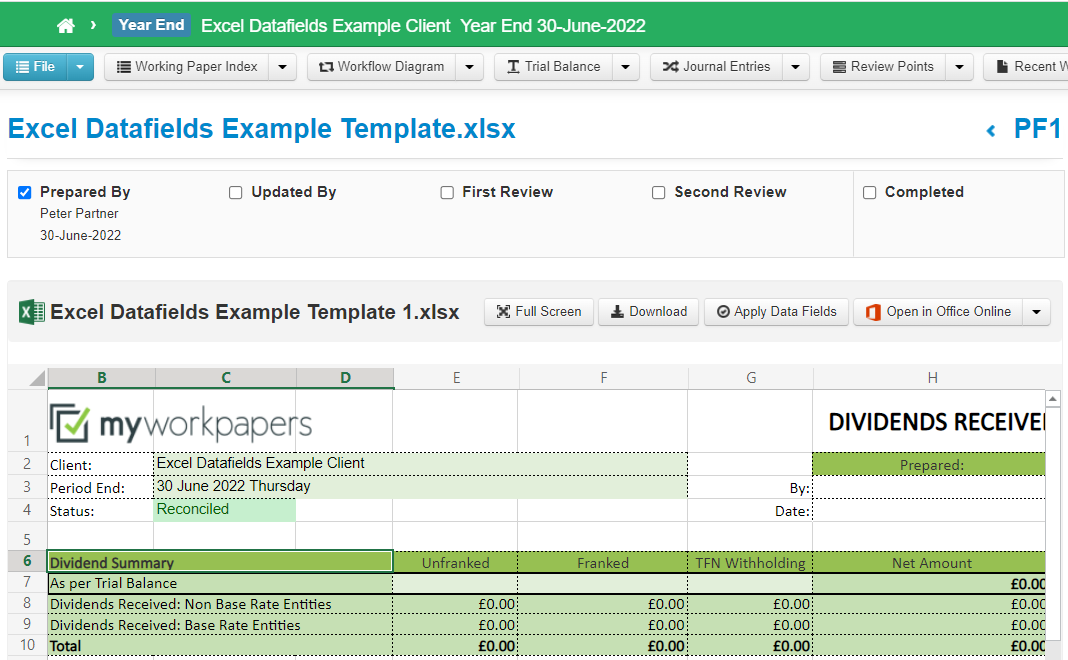
Task: Open the Workflow Diagram
Action: point(381,67)
